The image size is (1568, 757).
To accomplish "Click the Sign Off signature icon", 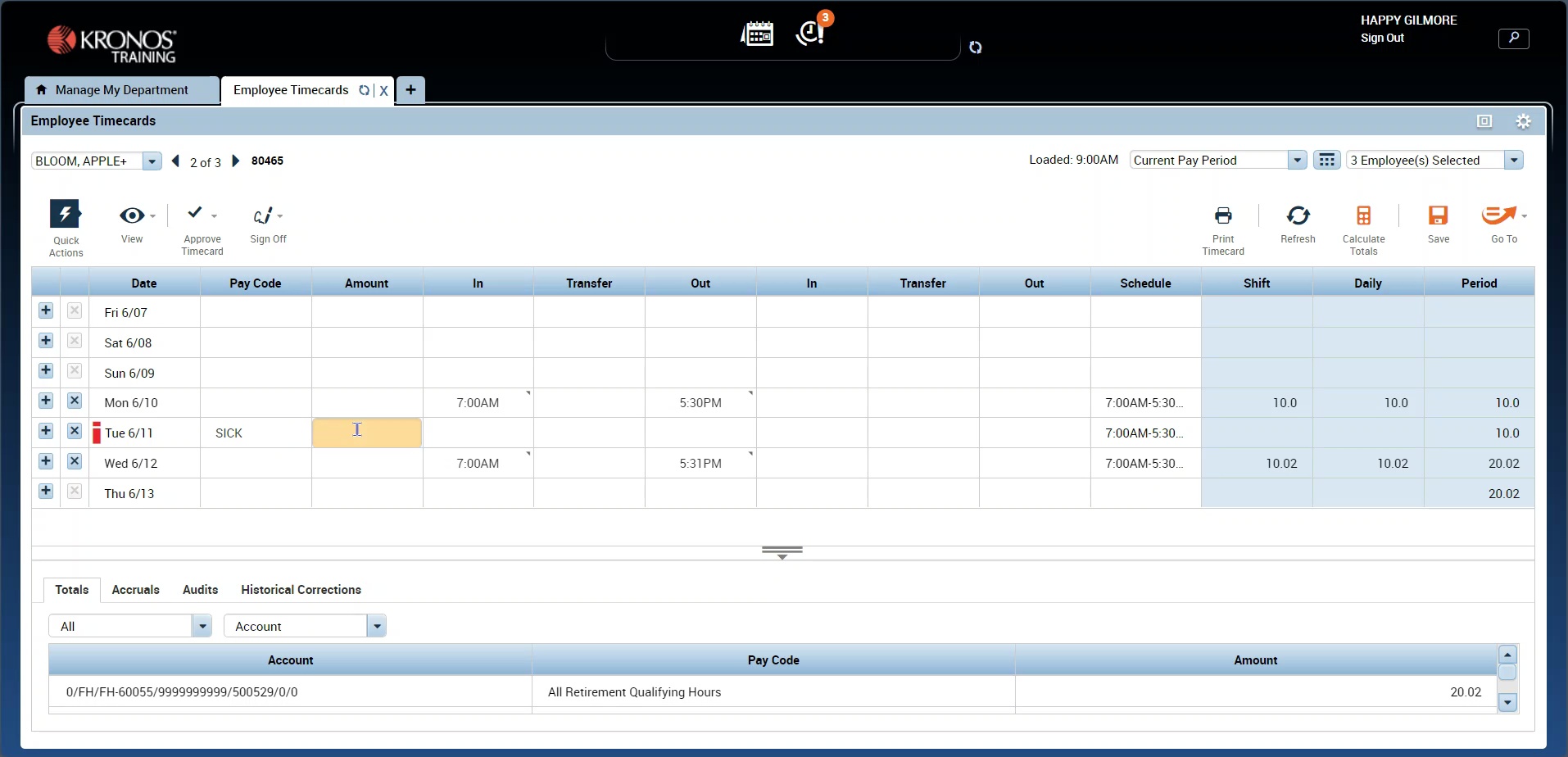I will (x=263, y=216).
